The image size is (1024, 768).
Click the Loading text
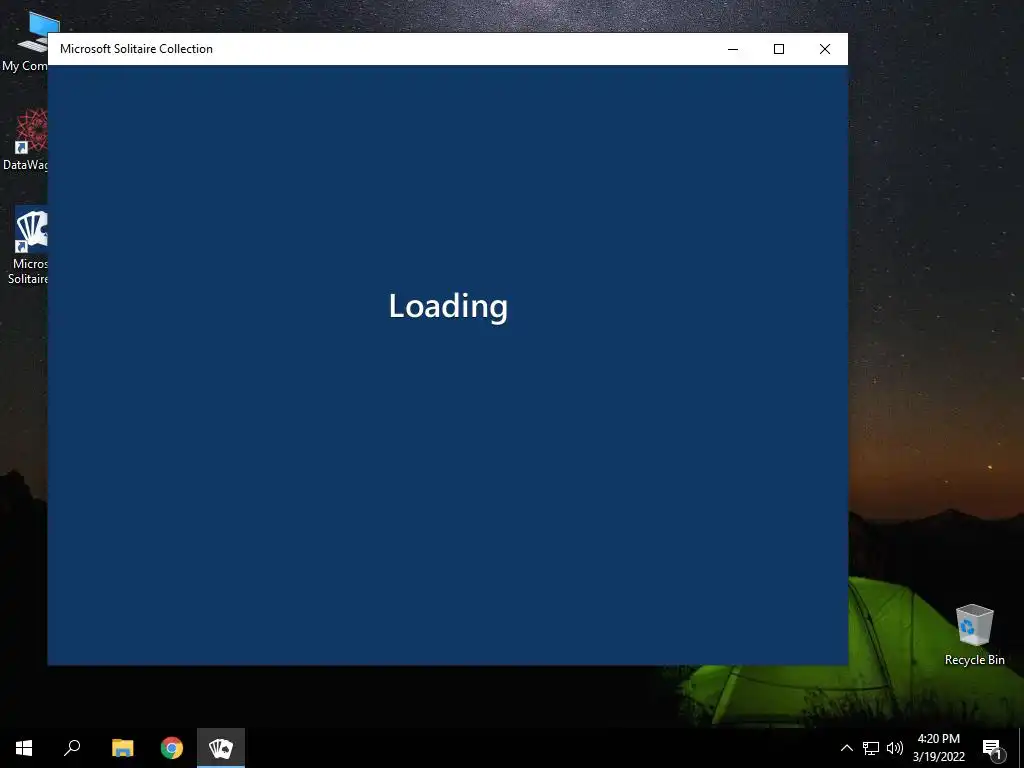[448, 306]
